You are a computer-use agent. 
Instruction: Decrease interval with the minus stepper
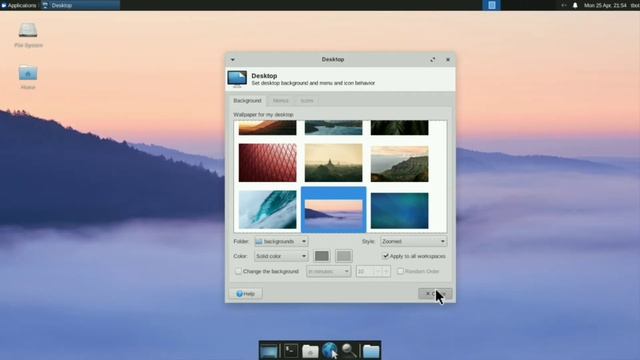[x=378, y=271]
